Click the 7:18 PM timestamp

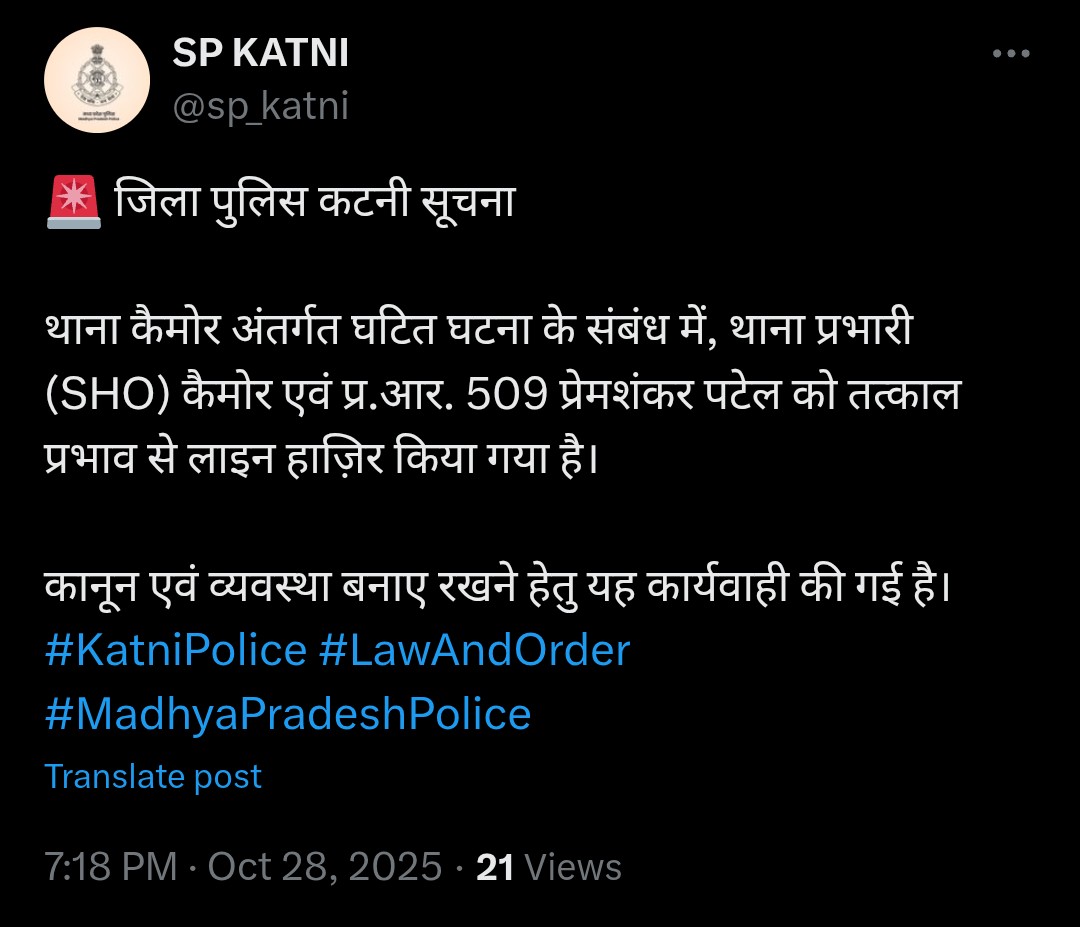pos(110,867)
